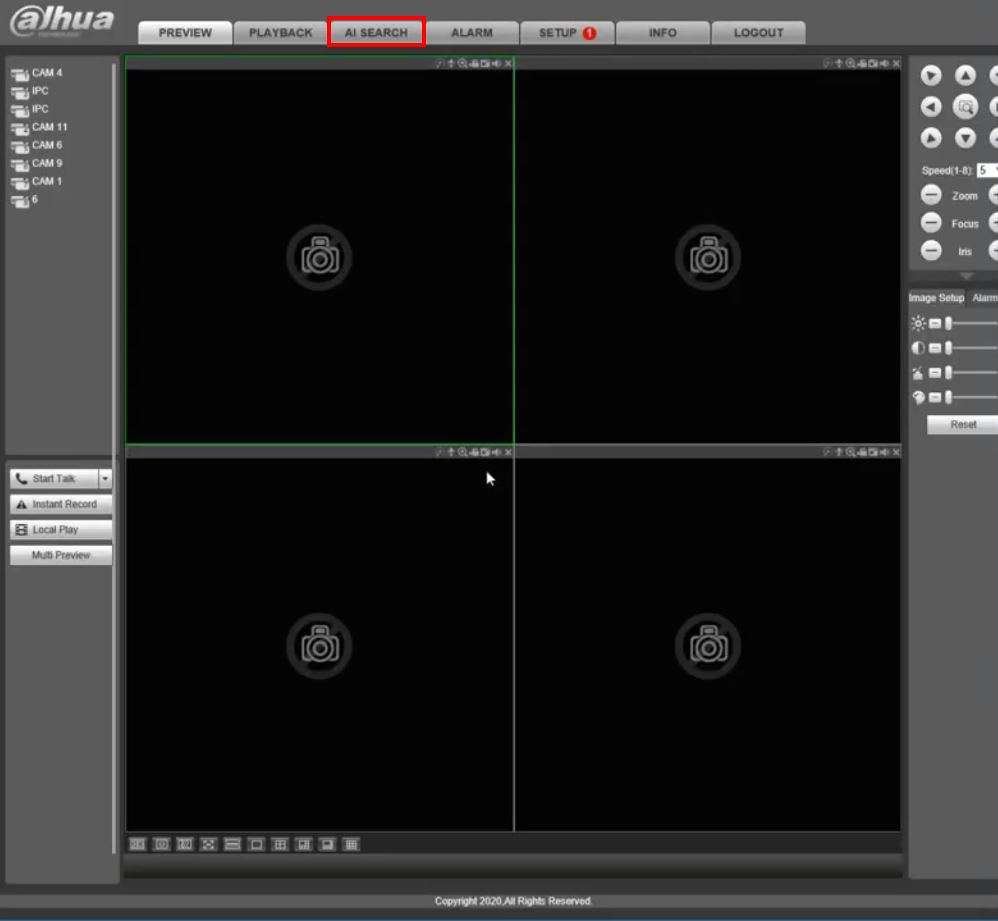Decrease Focus with the minus button
Screen dimensions: 998x921
(931, 223)
